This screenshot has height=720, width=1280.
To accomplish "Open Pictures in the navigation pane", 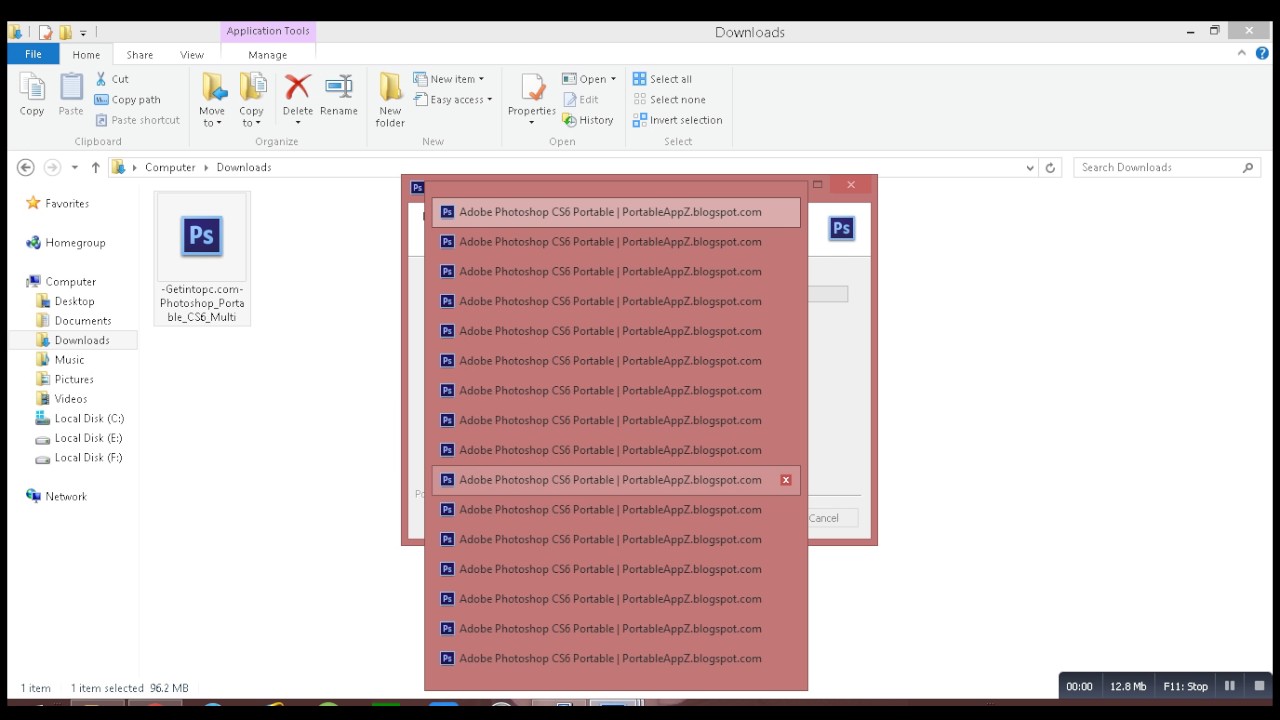I will (74, 380).
